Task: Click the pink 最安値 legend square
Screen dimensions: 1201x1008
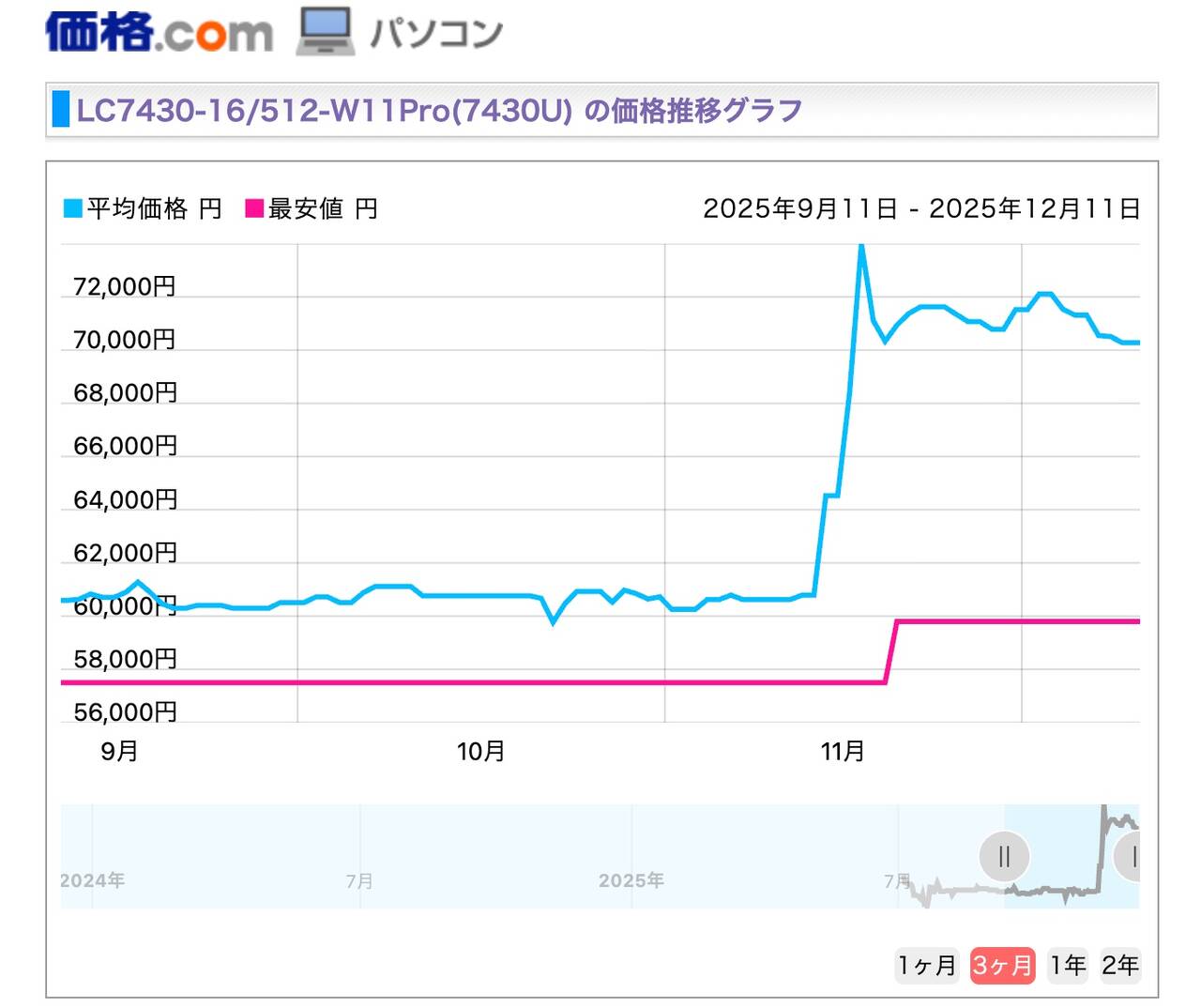Action: pyautogui.click(x=253, y=208)
